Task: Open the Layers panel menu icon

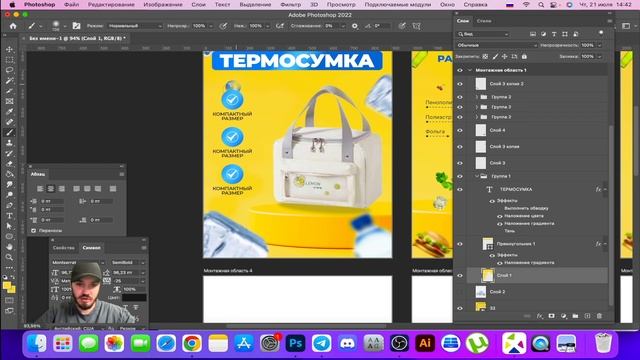Action: 609,21
